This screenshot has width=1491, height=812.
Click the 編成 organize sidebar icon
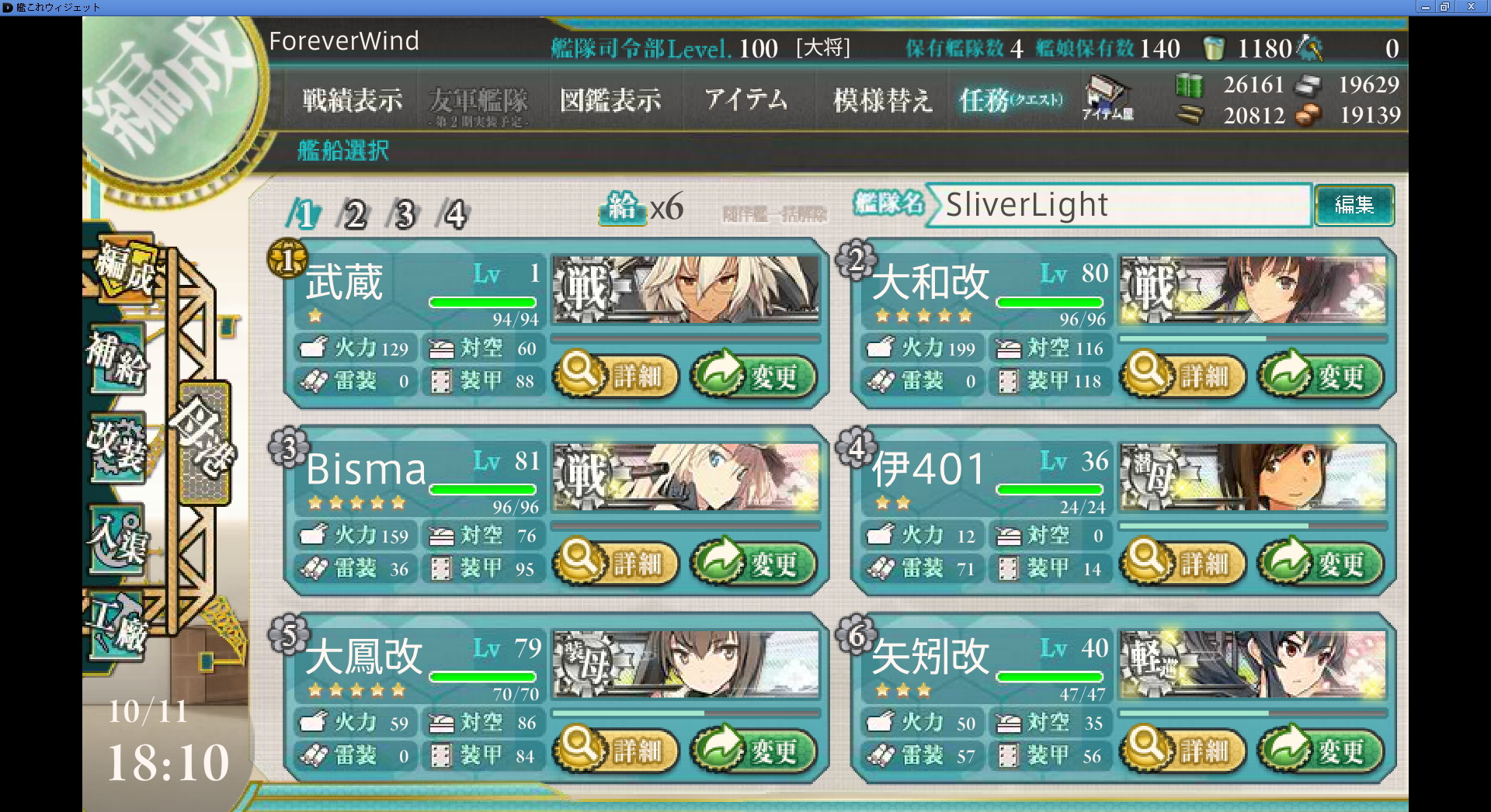124,268
